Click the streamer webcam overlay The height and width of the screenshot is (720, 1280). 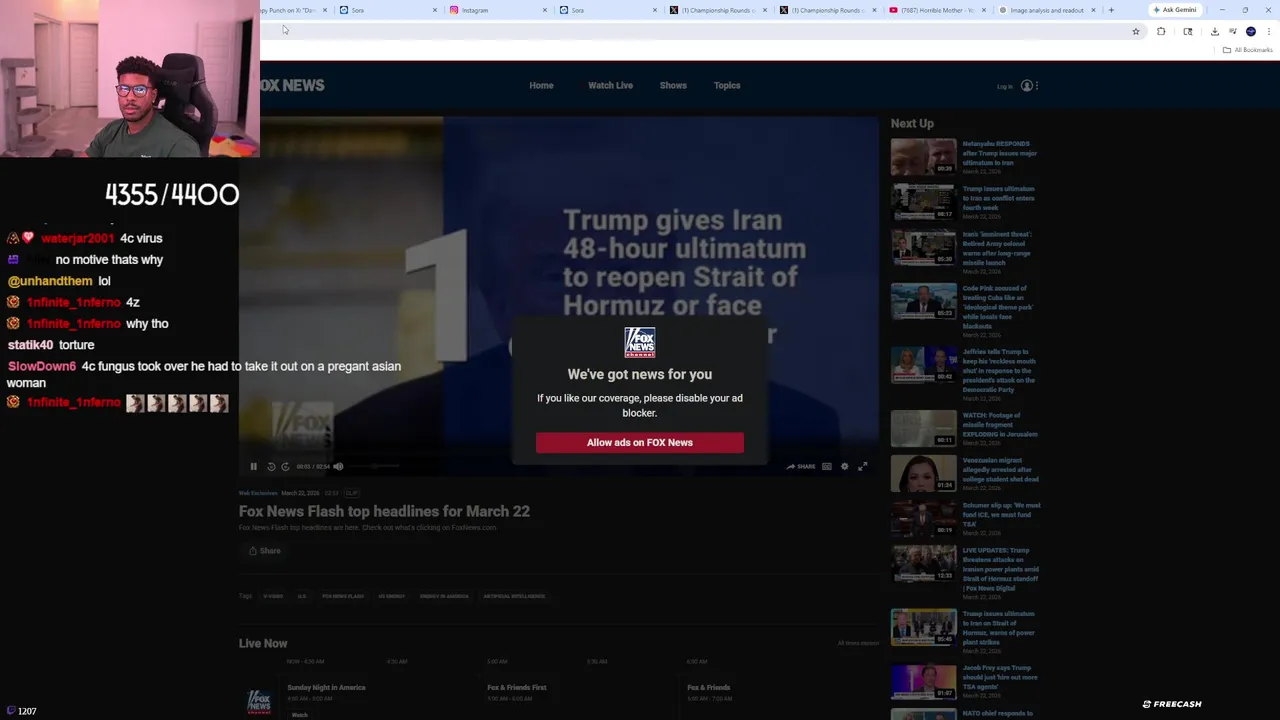[130, 79]
